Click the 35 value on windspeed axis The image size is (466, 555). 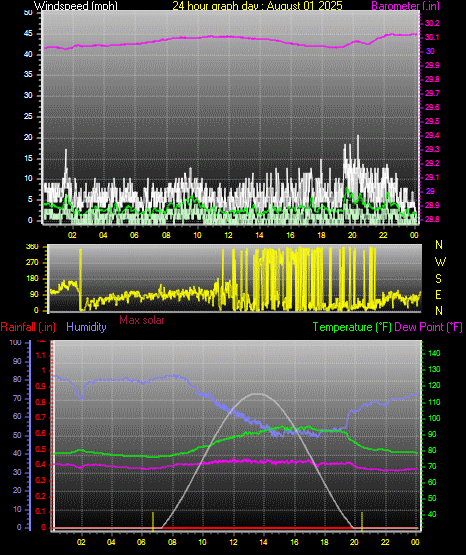[x=28, y=75]
